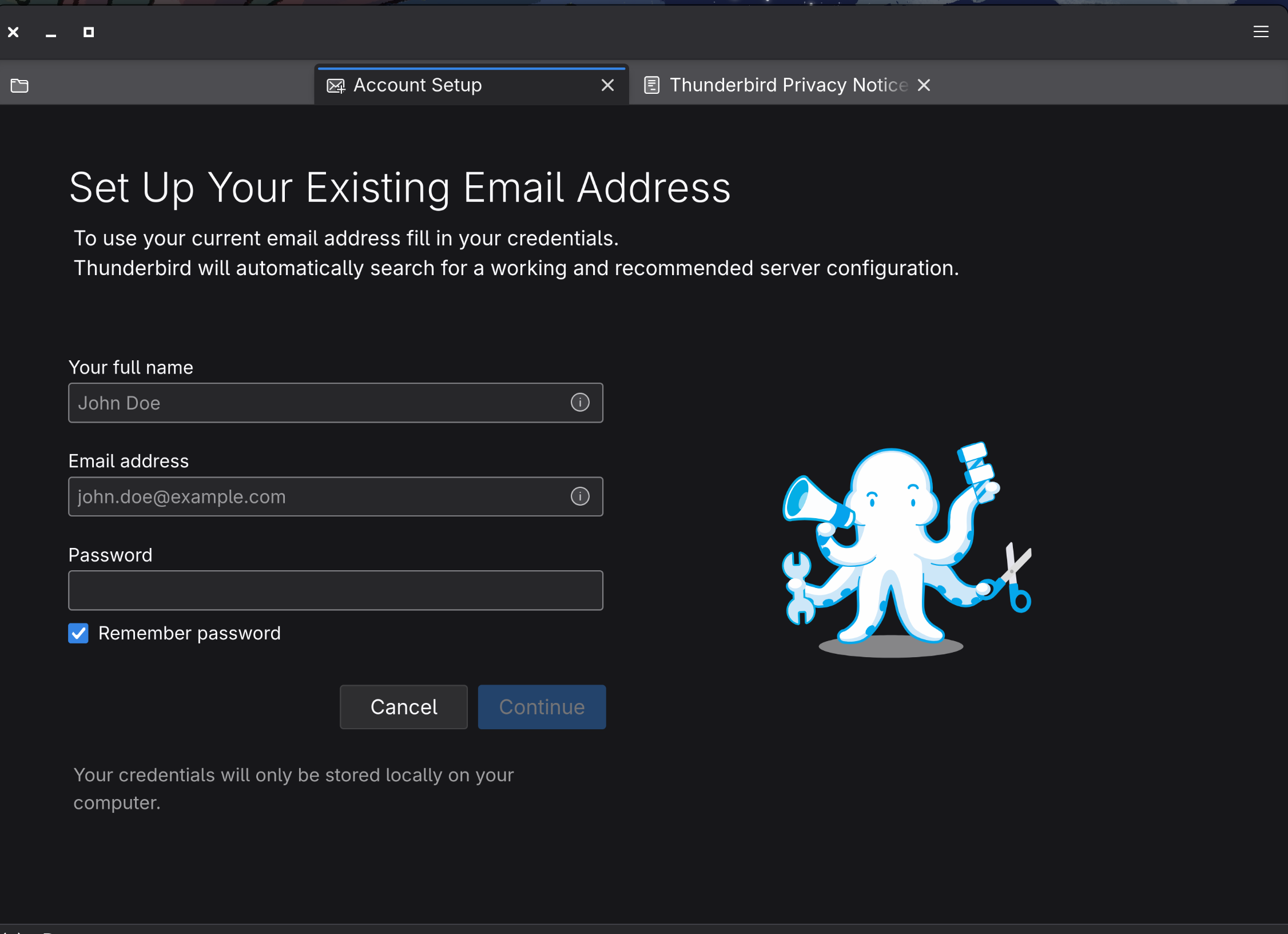
Task: Click the full name info icon
Action: point(580,403)
